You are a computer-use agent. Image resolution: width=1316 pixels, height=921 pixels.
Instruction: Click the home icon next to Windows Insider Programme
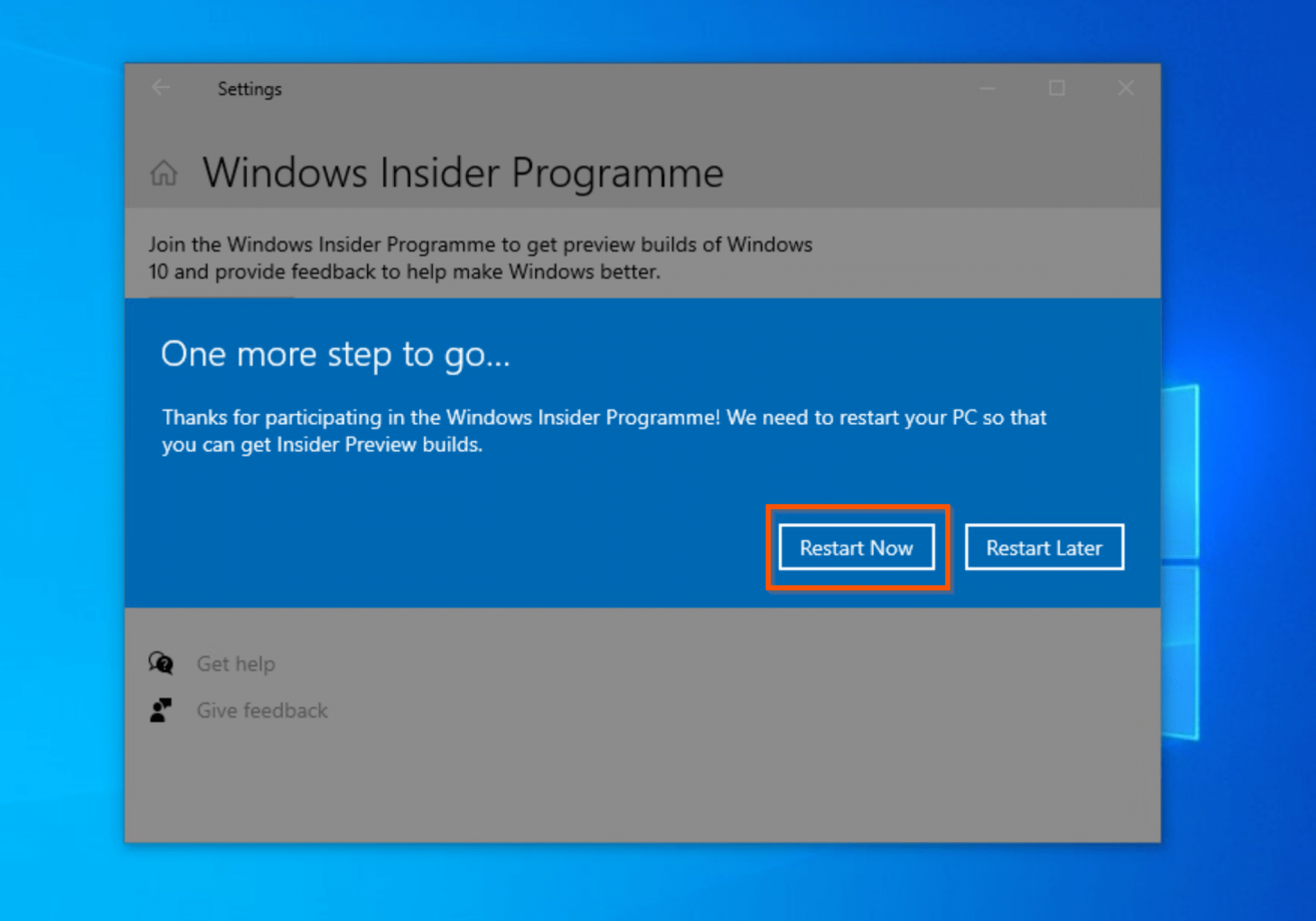[x=163, y=172]
